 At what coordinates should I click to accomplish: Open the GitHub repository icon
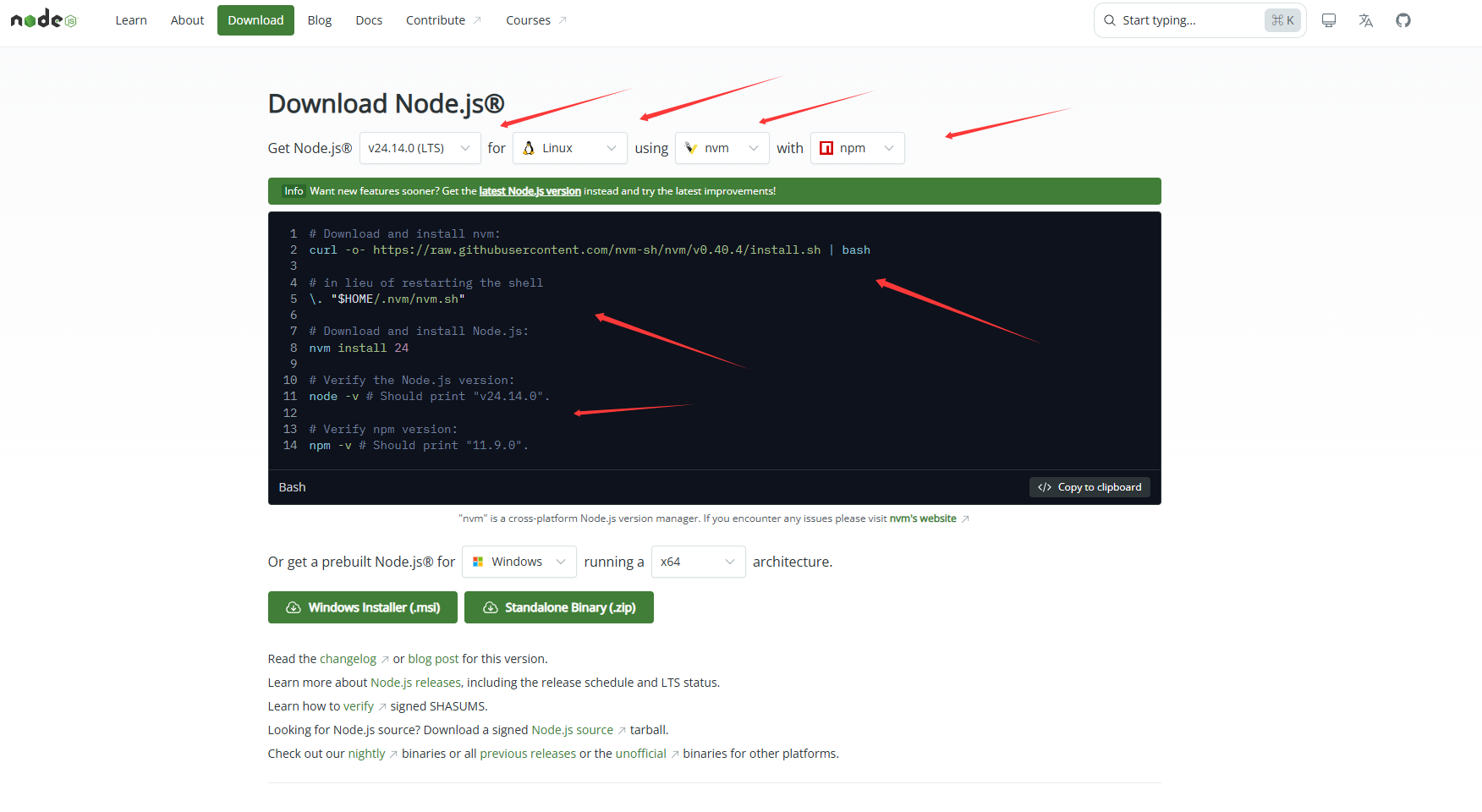[x=1403, y=20]
